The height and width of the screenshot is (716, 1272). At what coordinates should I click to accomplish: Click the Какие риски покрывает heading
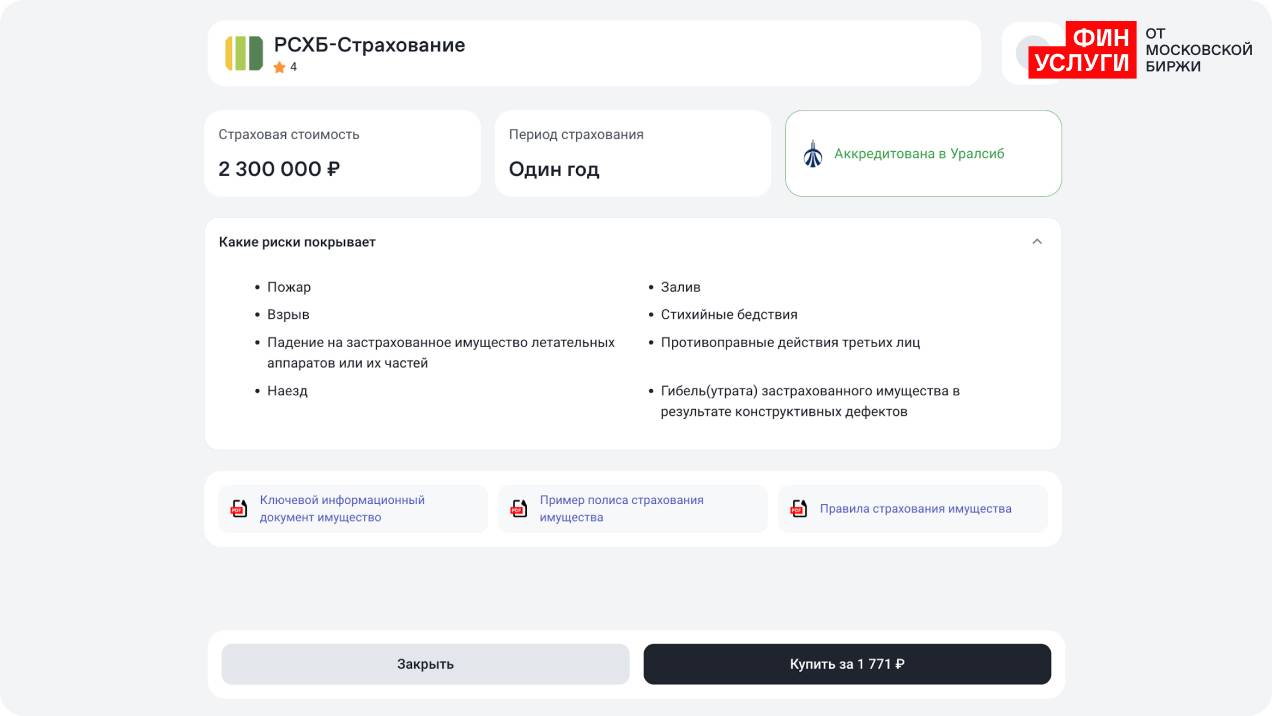pos(297,242)
